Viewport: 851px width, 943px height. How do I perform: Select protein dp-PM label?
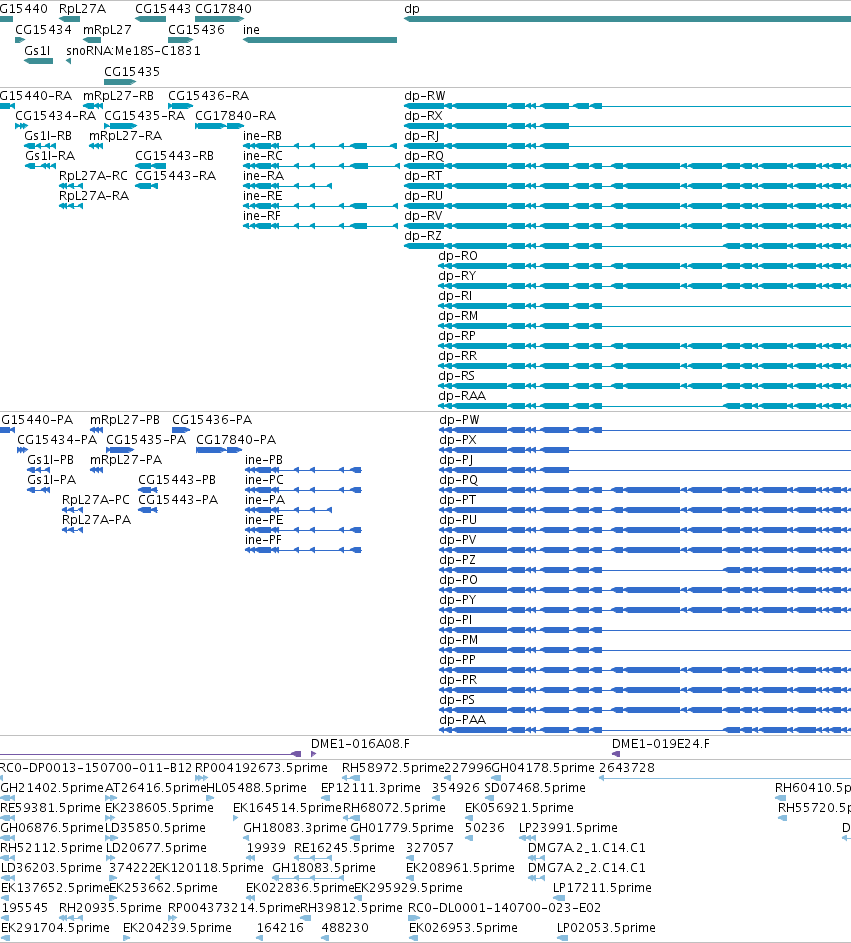[x=458, y=640]
